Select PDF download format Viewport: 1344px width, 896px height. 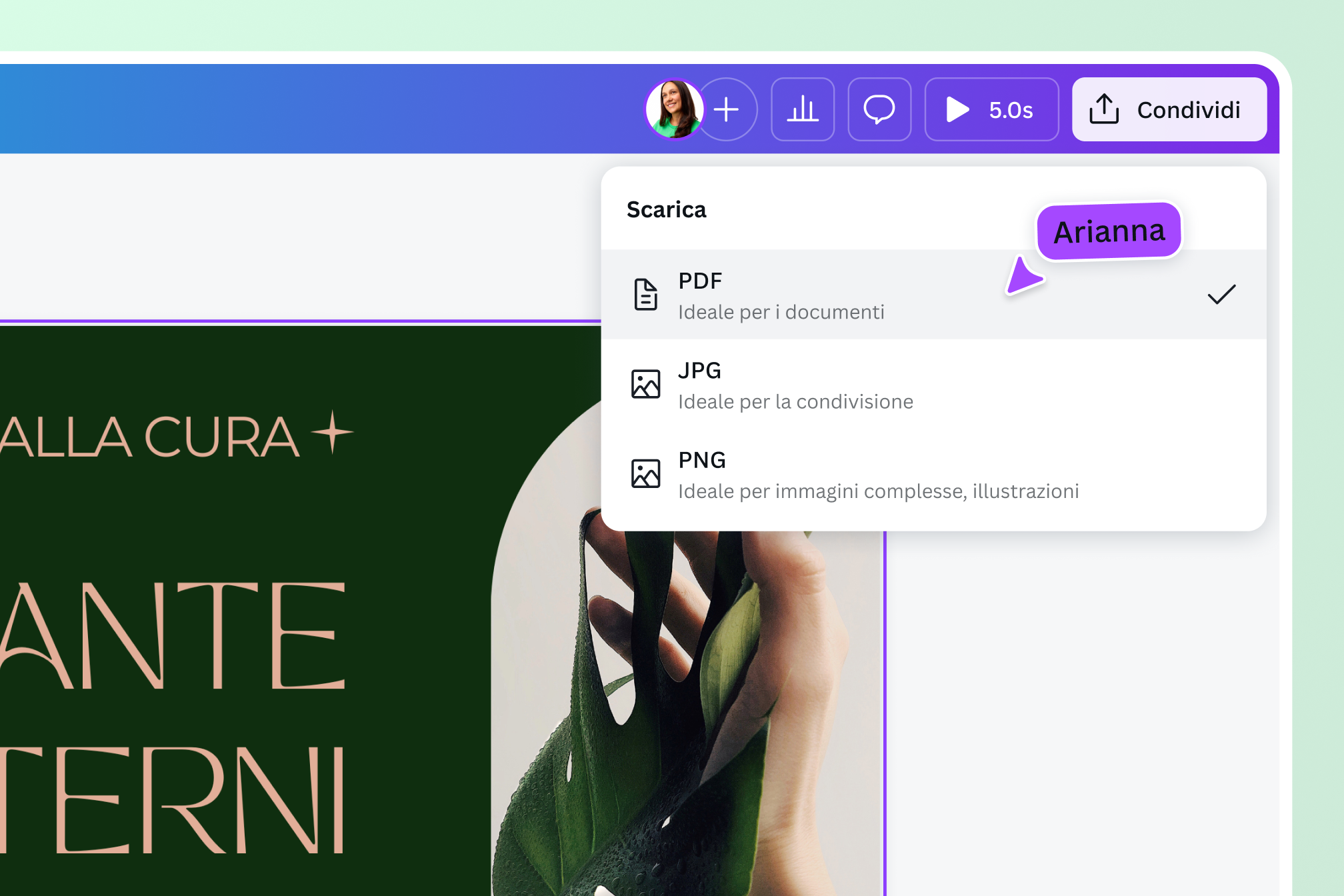(933, 295)
